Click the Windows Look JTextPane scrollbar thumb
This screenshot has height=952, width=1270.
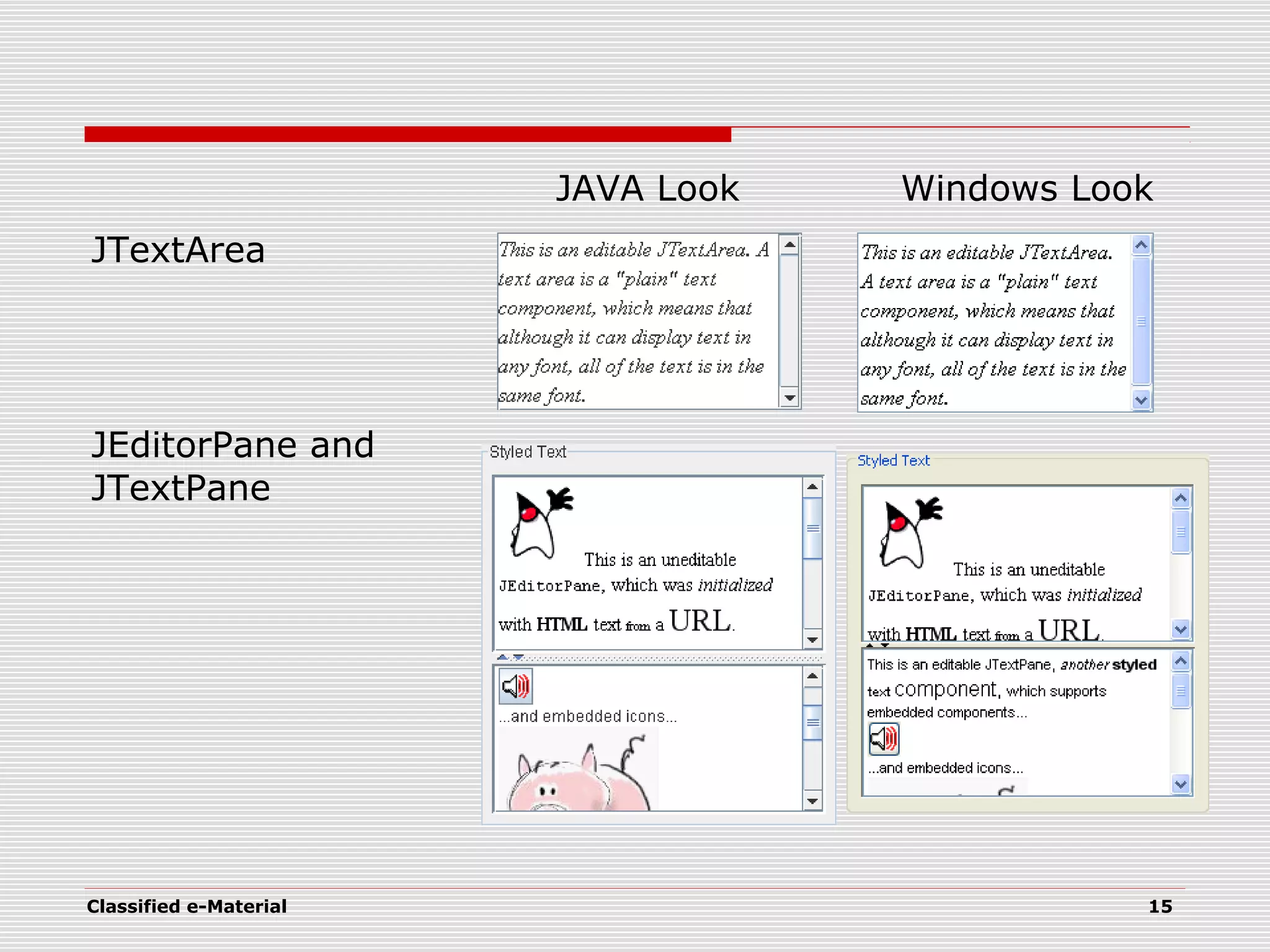tap(1181, 690)
